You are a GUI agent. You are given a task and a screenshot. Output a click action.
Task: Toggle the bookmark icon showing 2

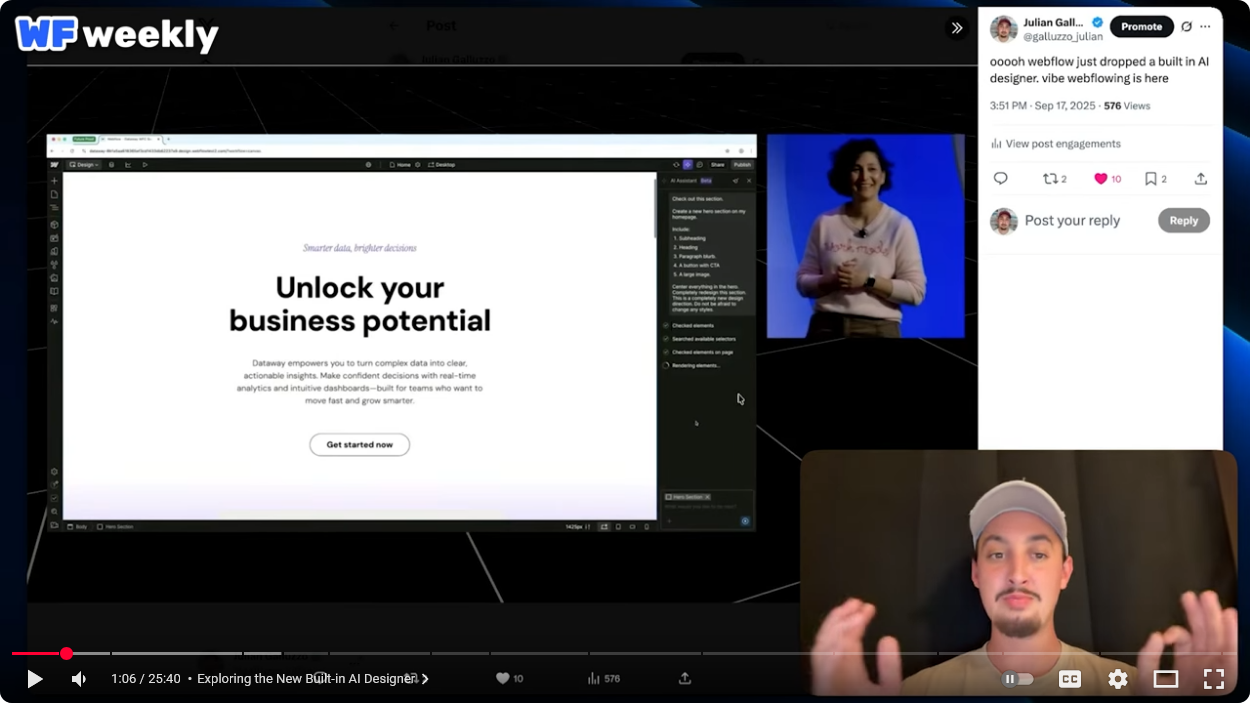(x=1156, y=179)
